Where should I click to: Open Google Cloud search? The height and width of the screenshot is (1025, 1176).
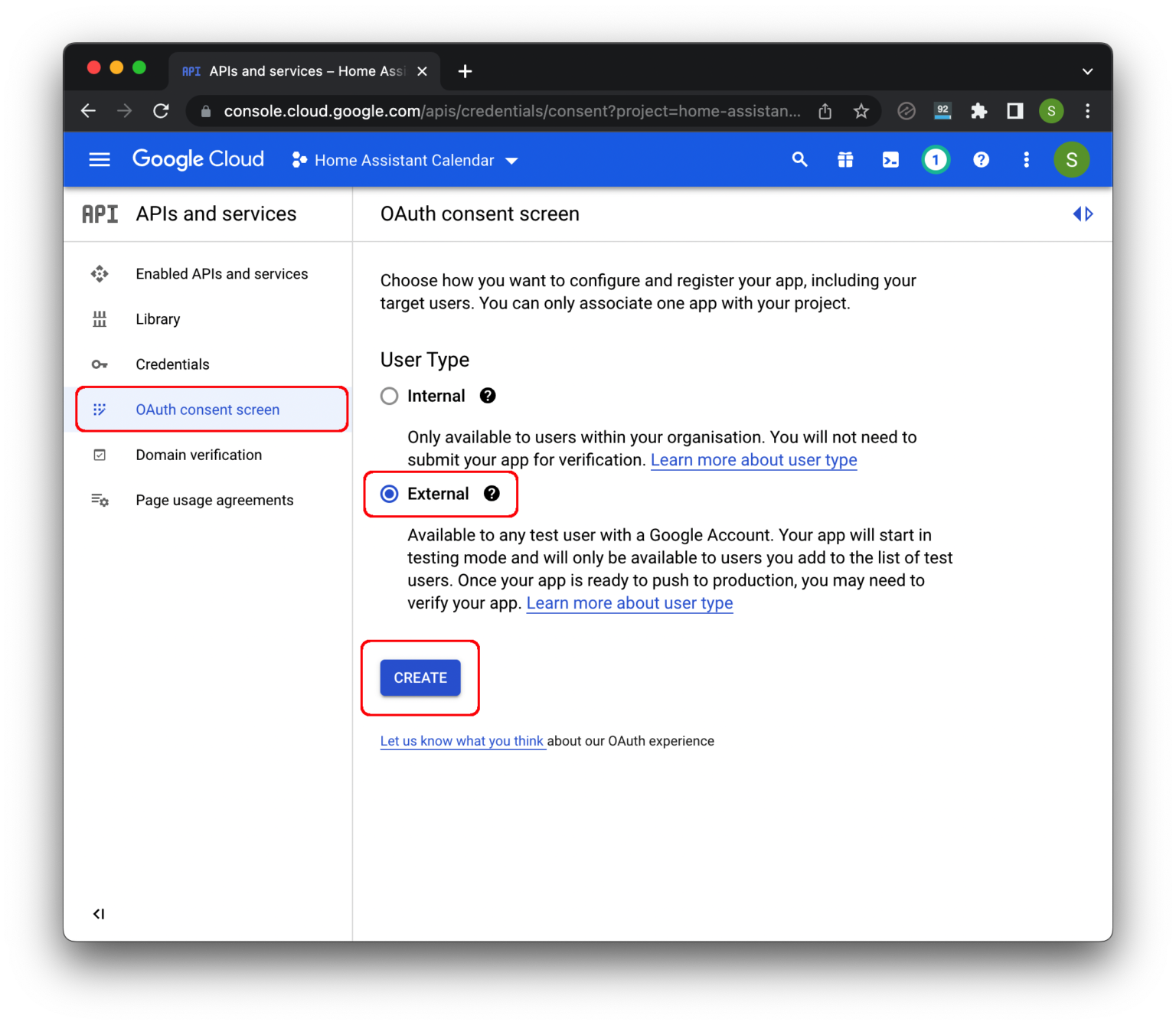click(x=799, y=159)
